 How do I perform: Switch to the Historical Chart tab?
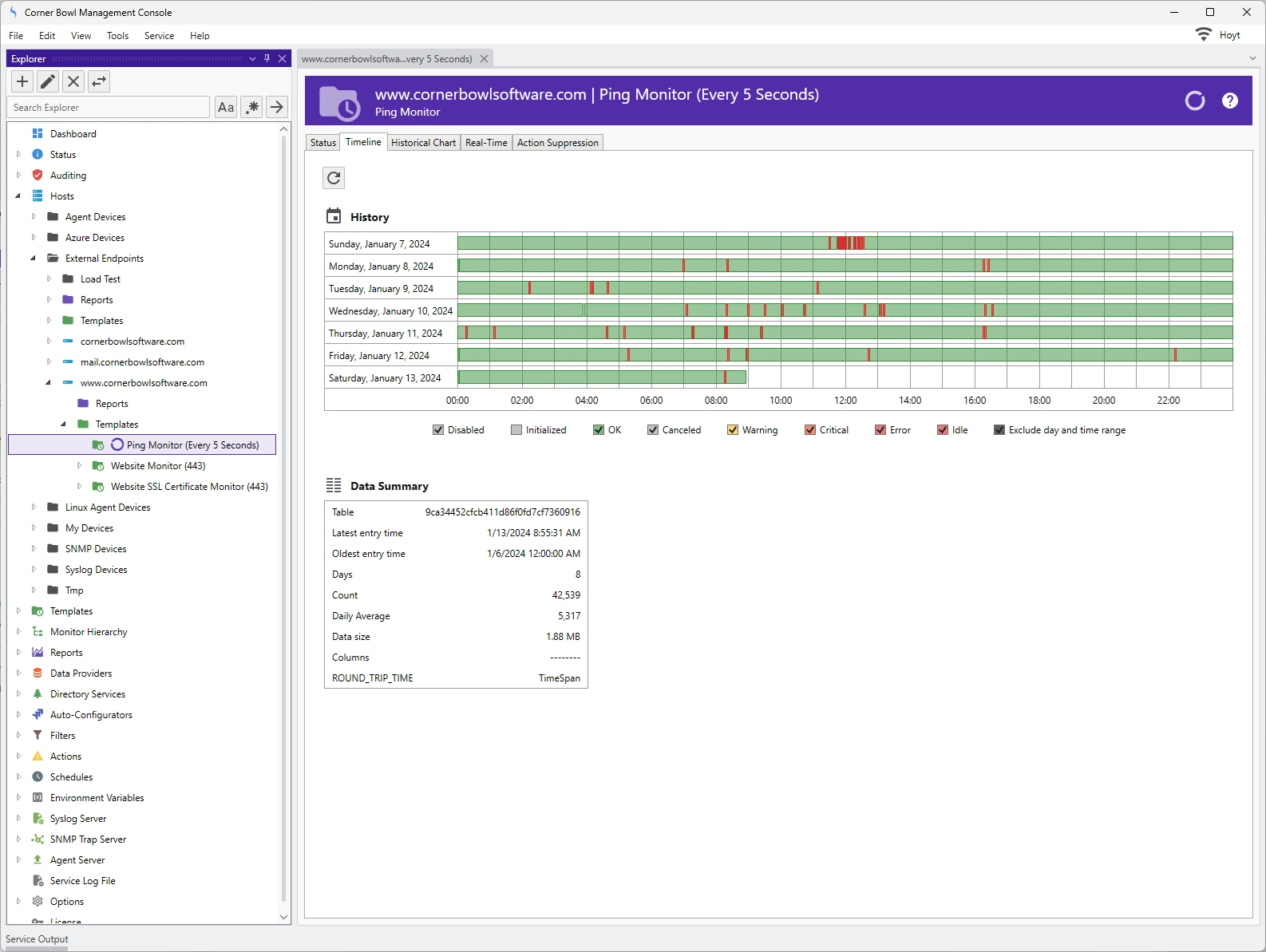coord(423,143)
